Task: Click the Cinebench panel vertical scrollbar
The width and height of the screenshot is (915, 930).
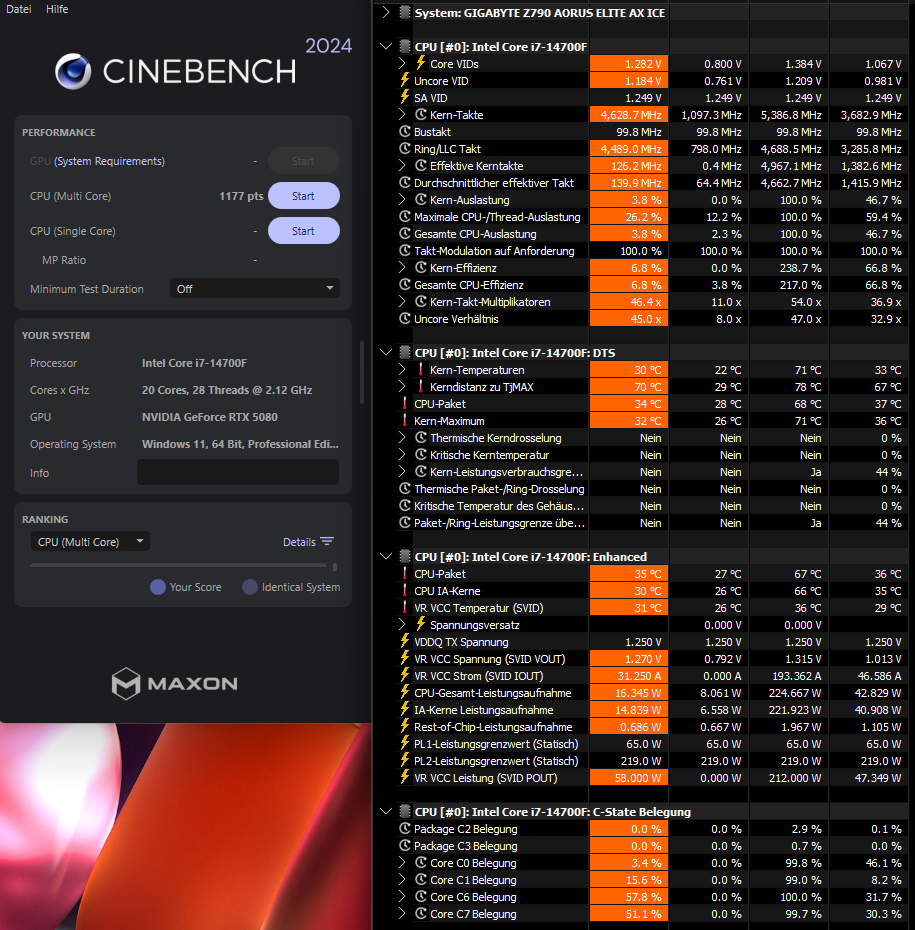Action: [362, 372]
